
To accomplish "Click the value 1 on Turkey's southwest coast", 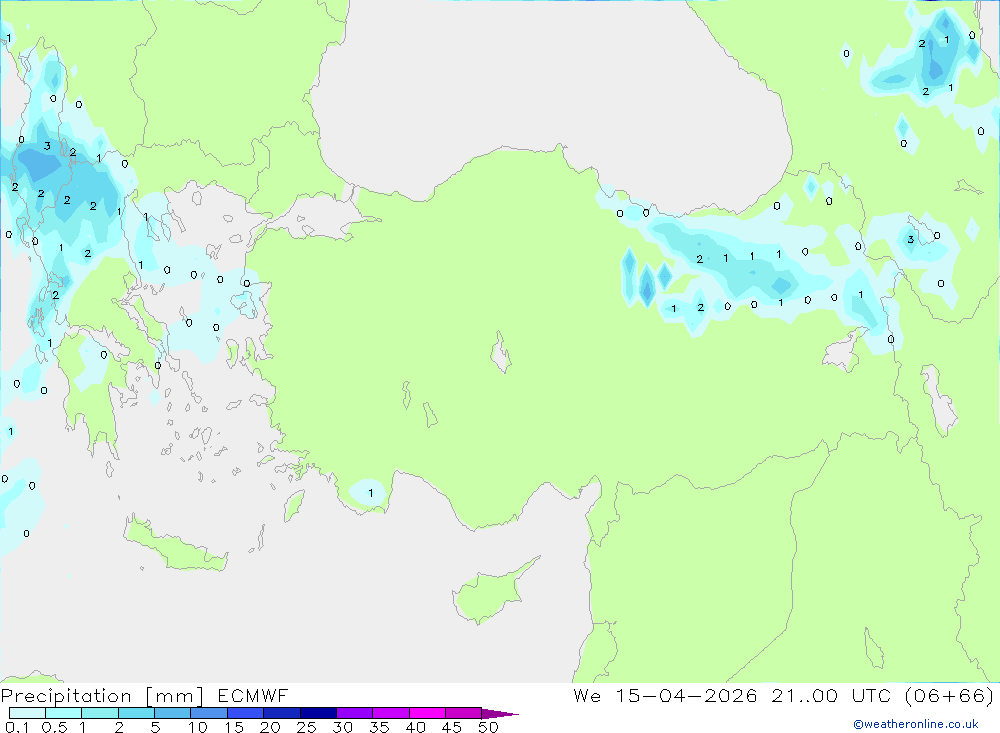I will (x=371, y=493).
